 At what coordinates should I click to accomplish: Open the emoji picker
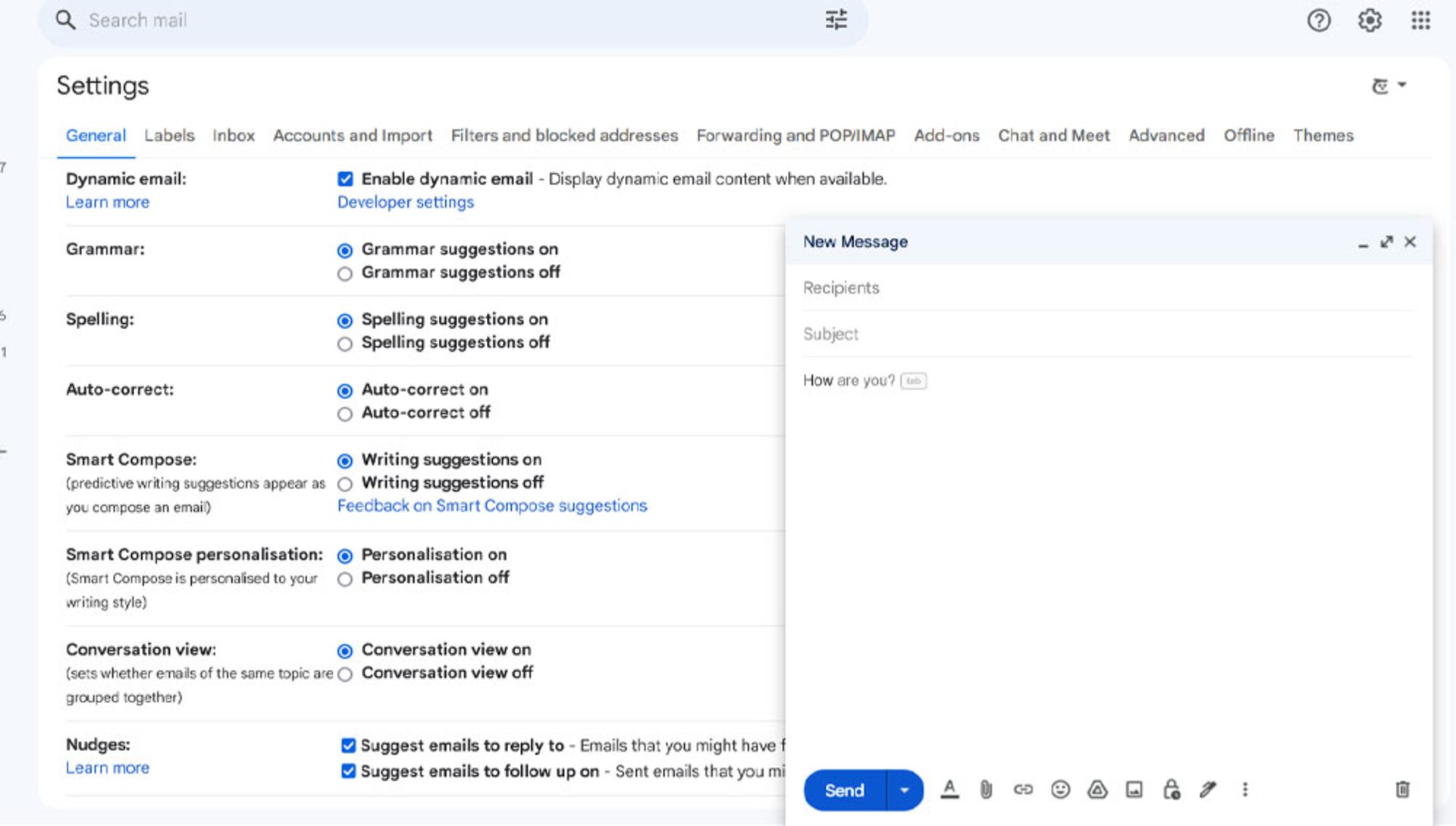1060,790
